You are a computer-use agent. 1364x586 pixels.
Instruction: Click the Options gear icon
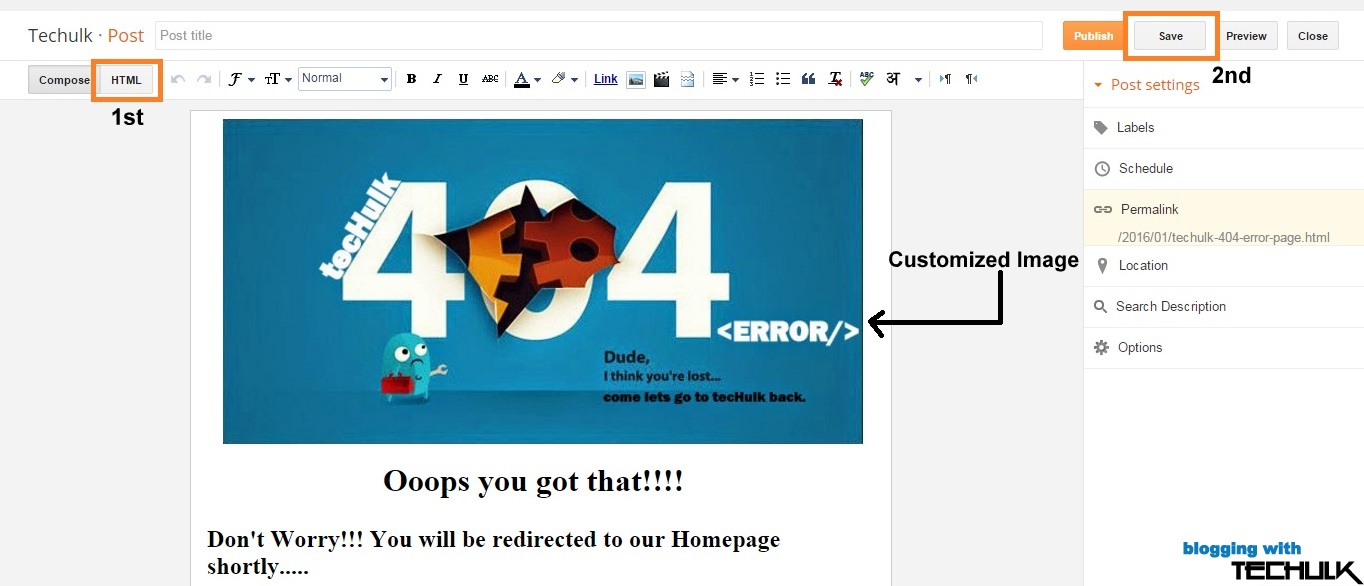[x=1102, y=348]
